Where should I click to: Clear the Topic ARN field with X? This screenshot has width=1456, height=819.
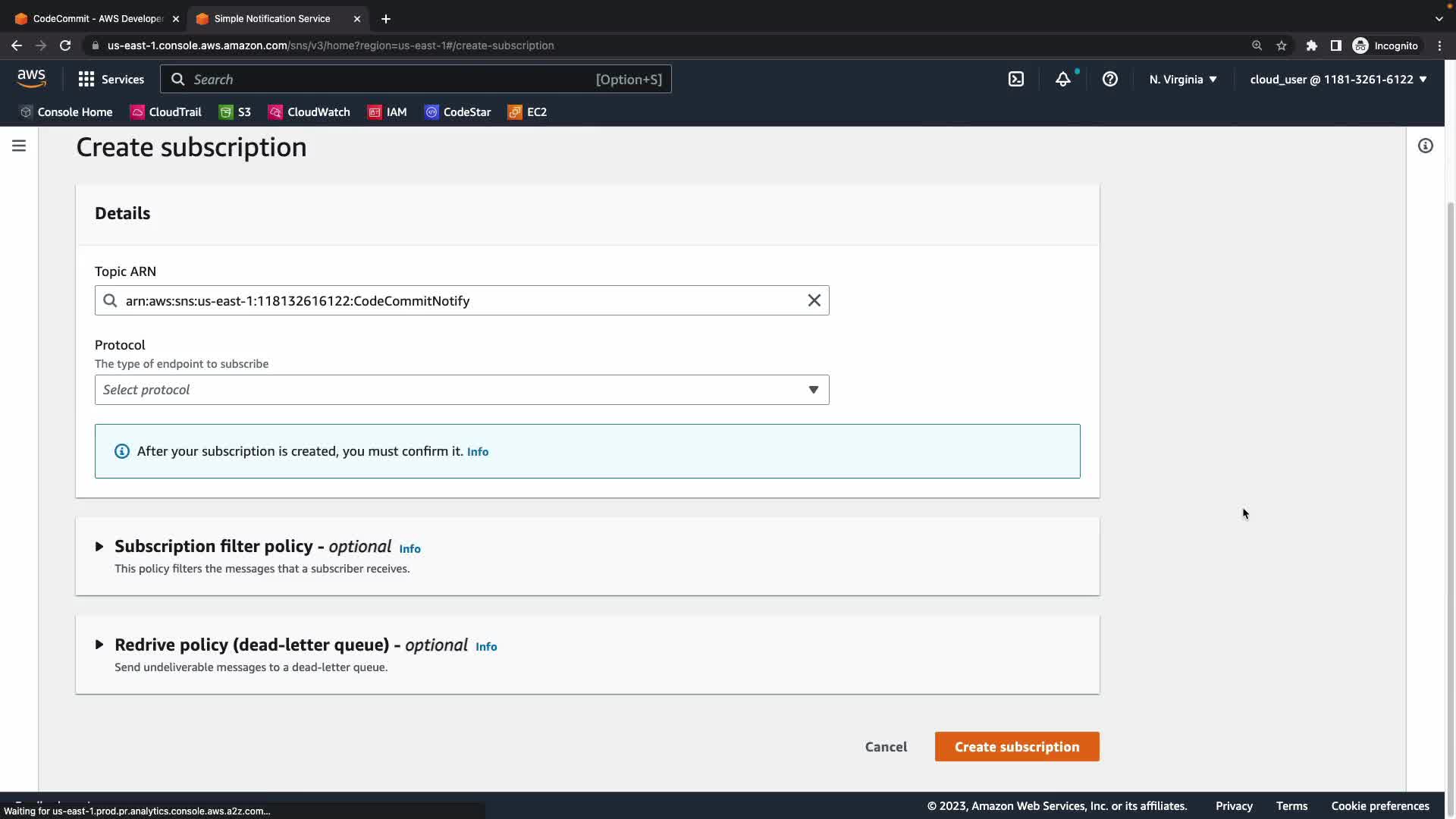coord(814,300)
